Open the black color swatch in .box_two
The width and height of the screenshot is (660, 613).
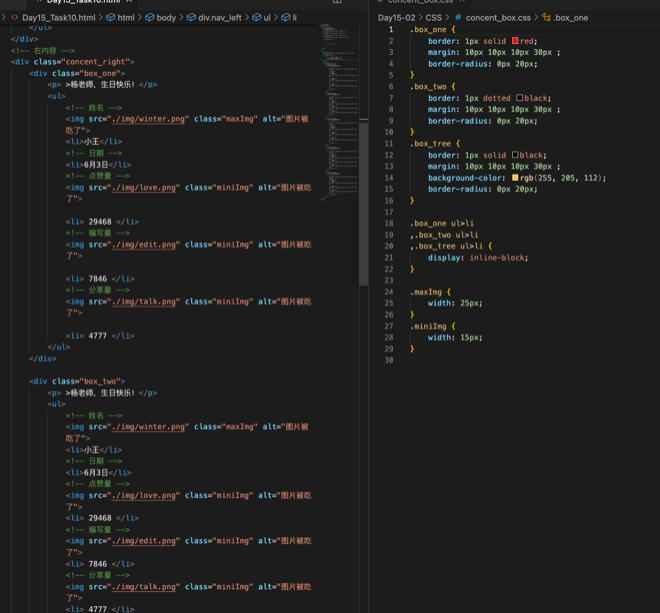click(x=520, y=98)
